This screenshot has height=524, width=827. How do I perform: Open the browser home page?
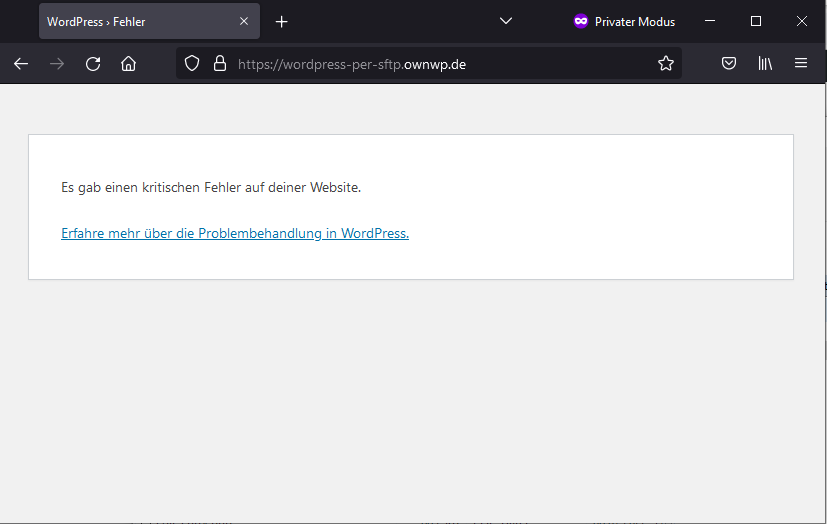[x=128, y=64]
